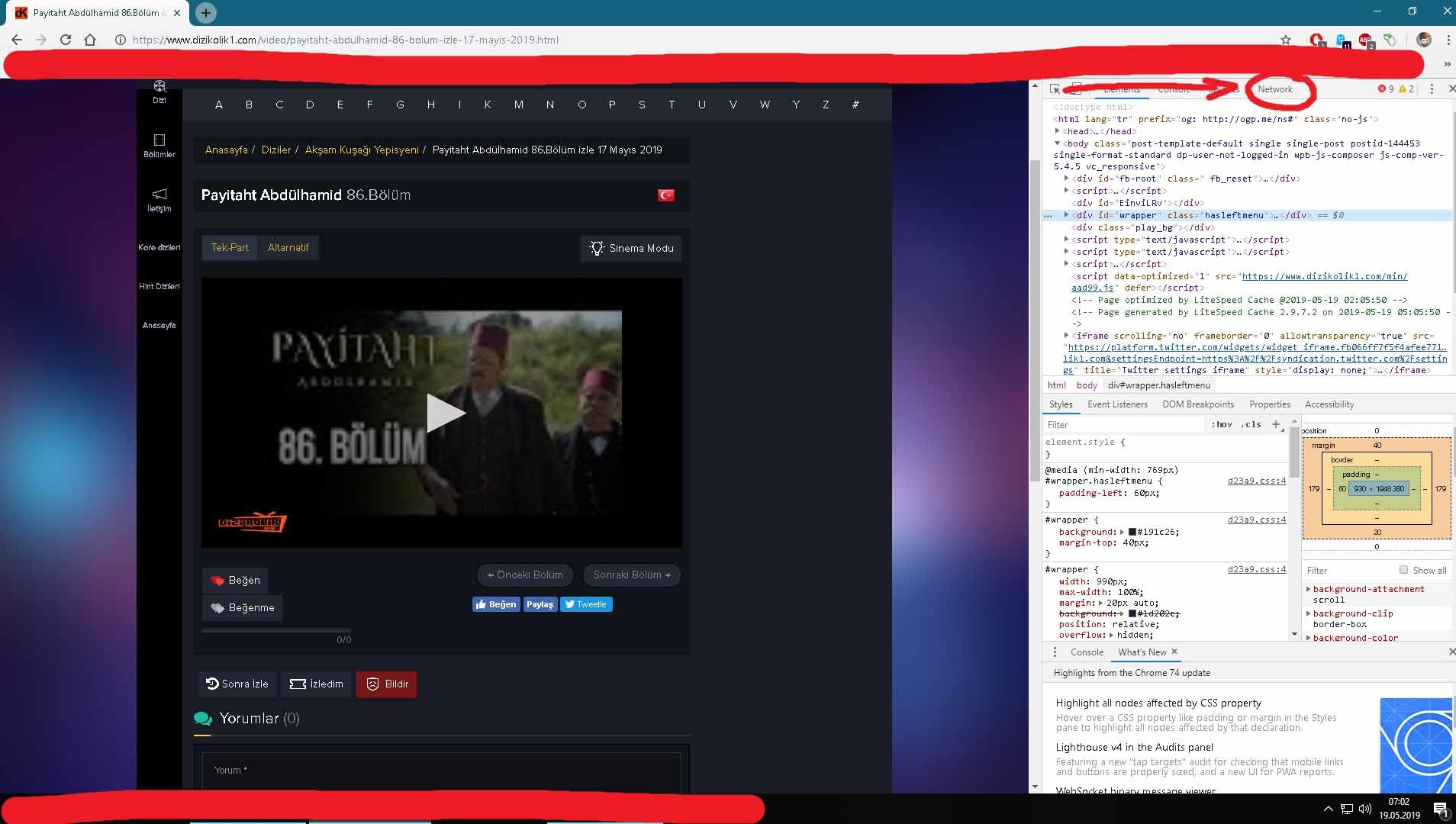Open the #1d202c background color swatch
1456x824 pixels.
pyautogui.click(x=1132, y=613)
